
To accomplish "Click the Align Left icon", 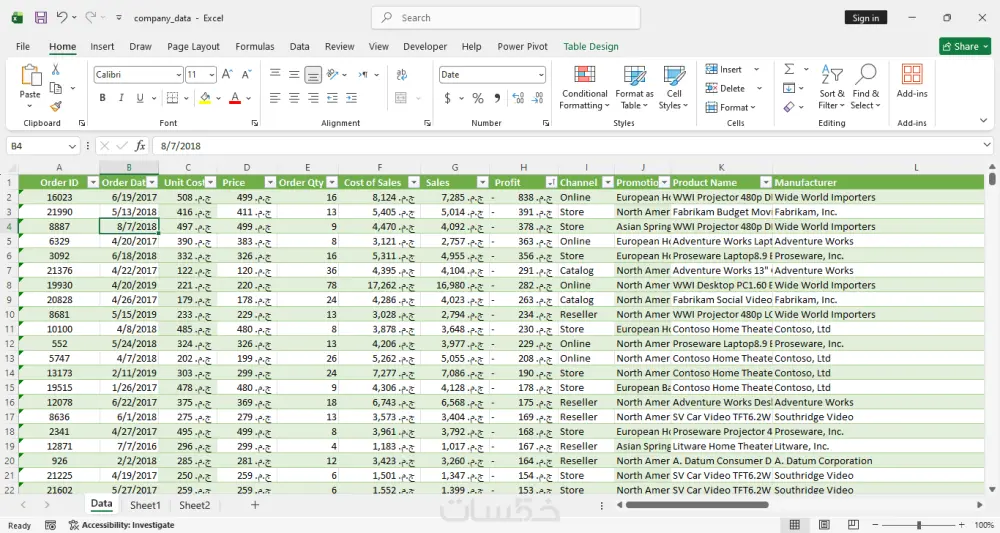I will pos(275,98).
